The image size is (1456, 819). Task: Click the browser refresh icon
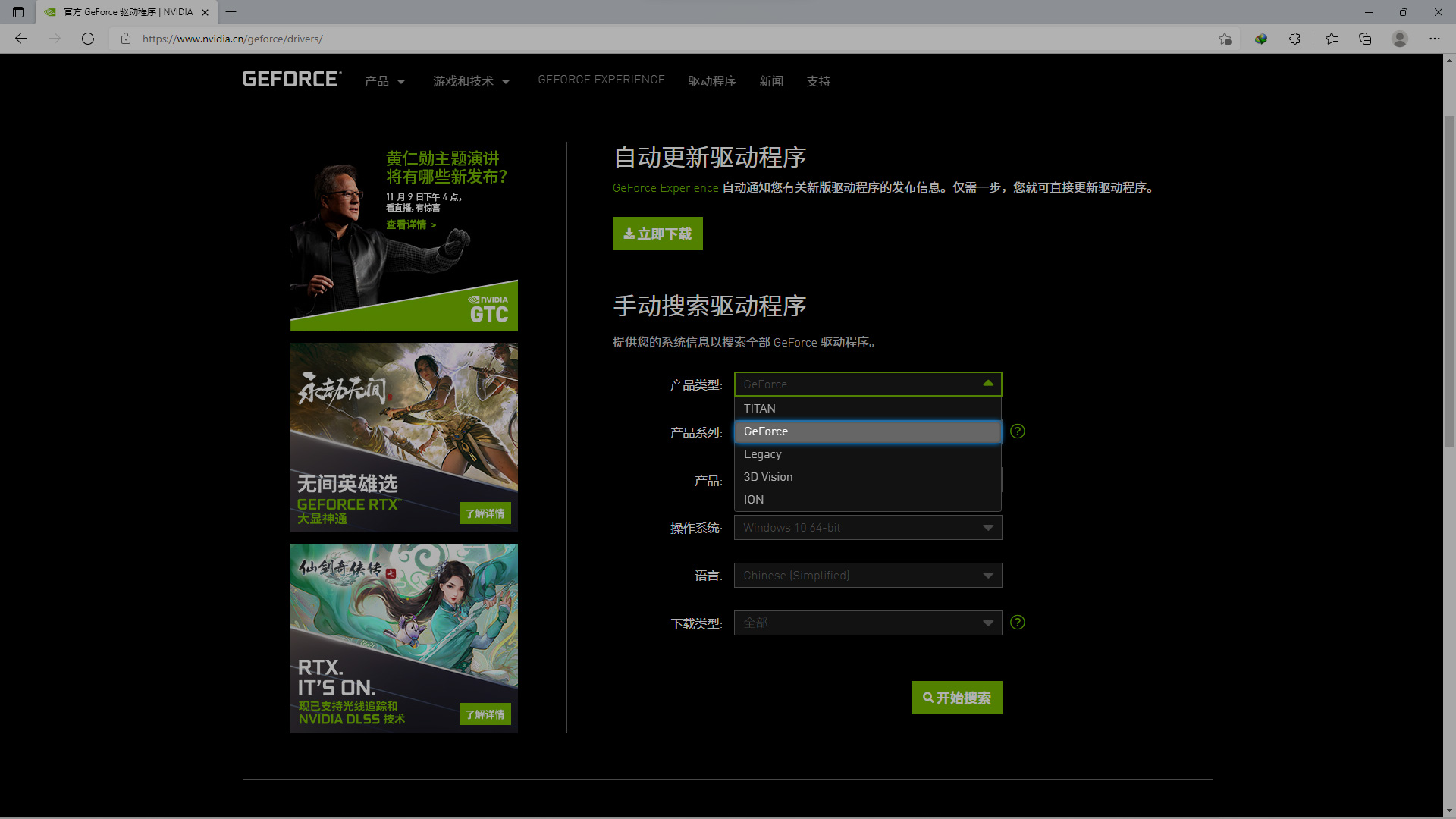tap(88, 39)
